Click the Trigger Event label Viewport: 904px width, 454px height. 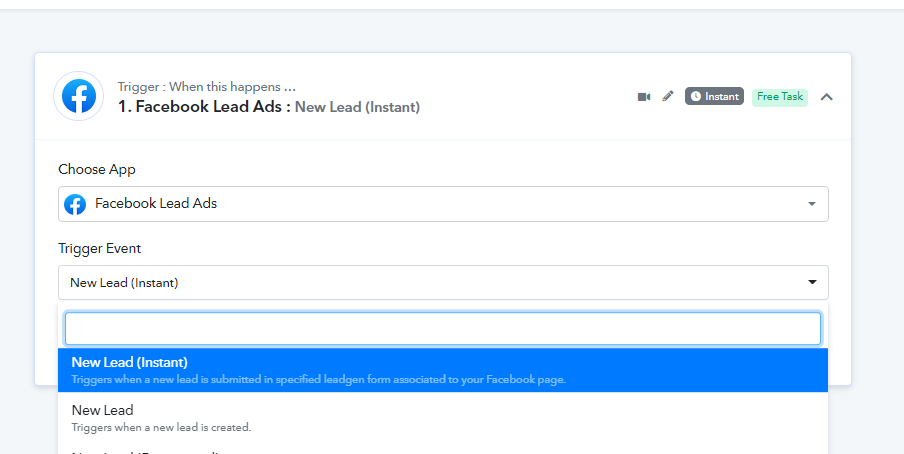point(99,249)
